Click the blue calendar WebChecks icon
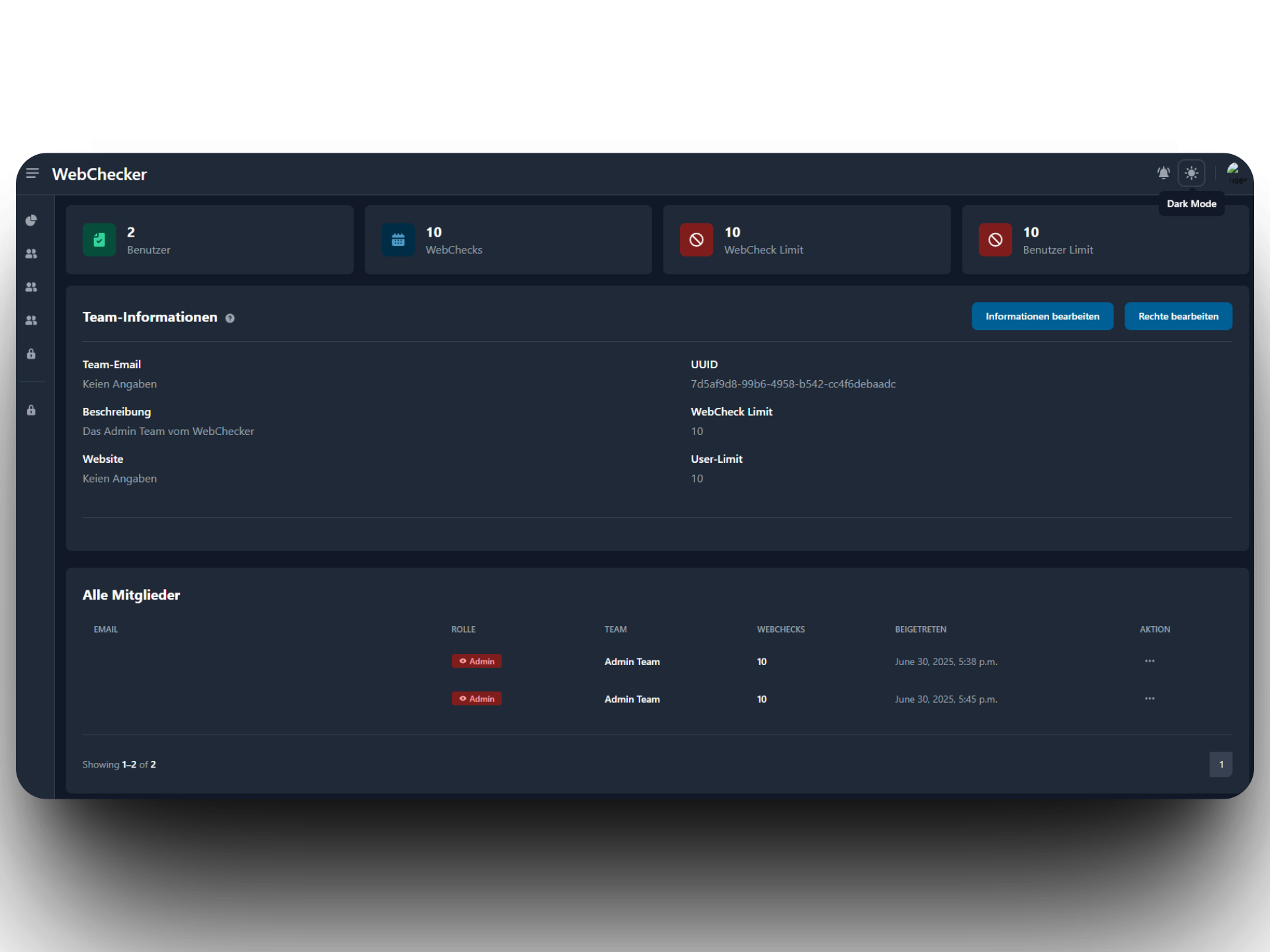 [x=398, y=239]
